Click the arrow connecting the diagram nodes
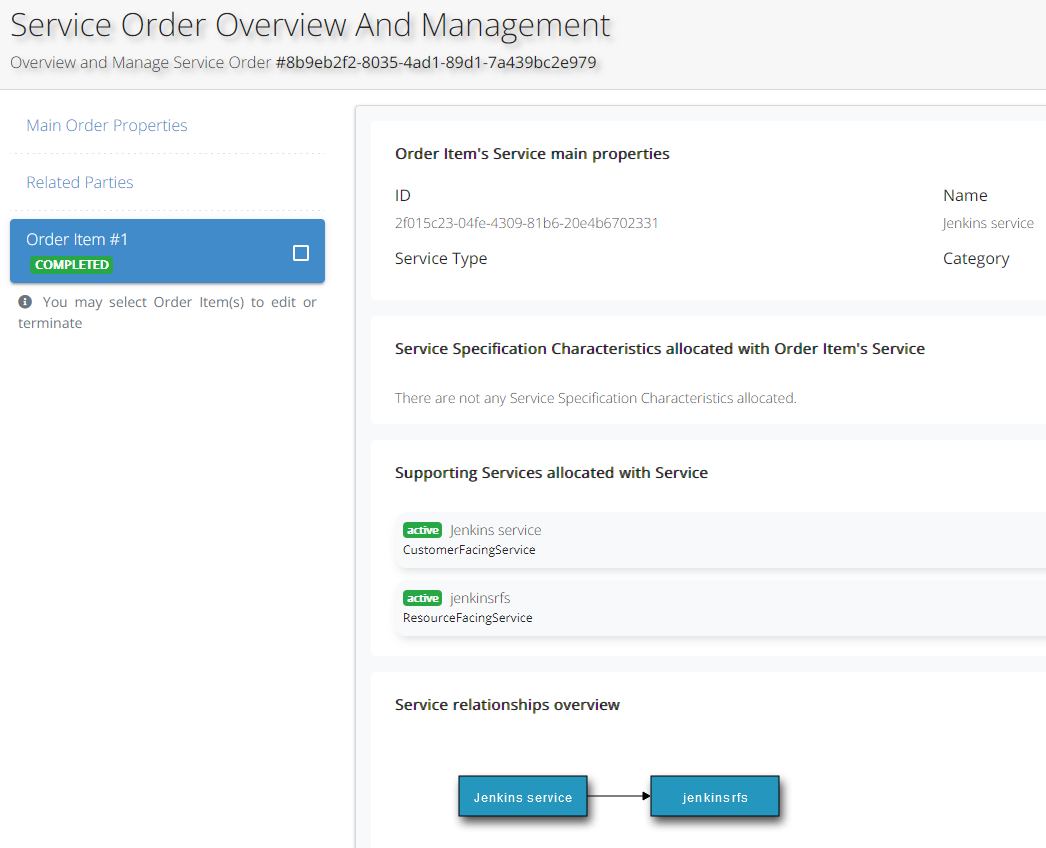 tap(619, 797)
